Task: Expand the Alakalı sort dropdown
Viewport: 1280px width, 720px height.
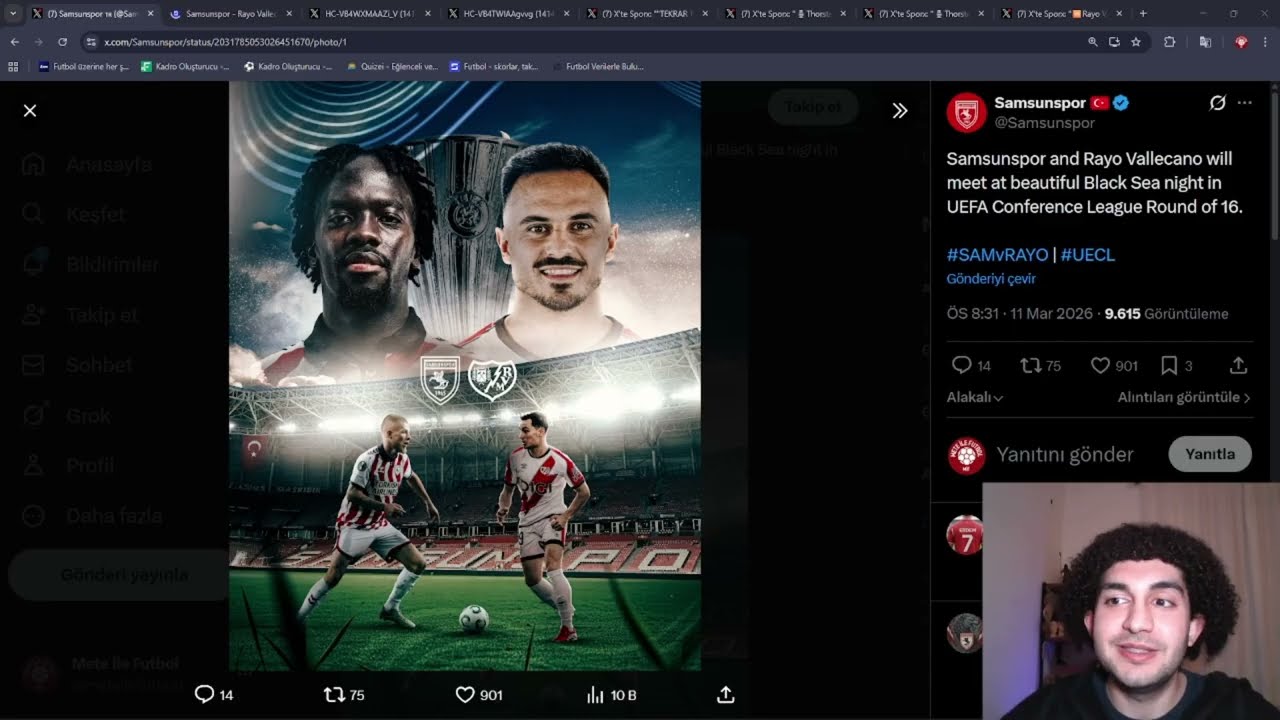Action: 975,397
